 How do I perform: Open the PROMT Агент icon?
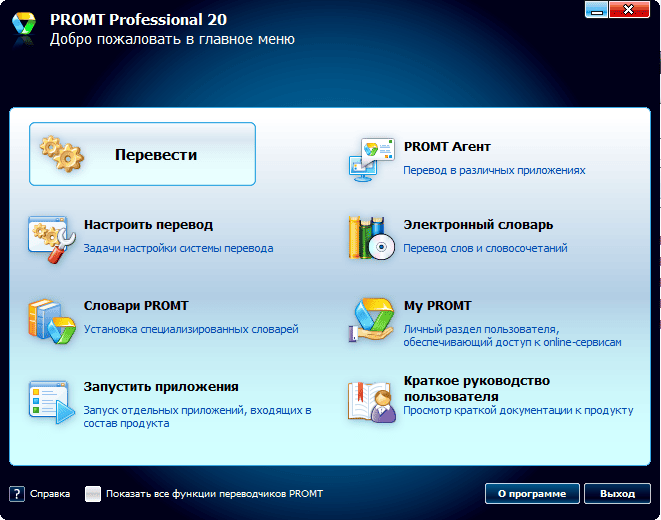tap(371, 159)
